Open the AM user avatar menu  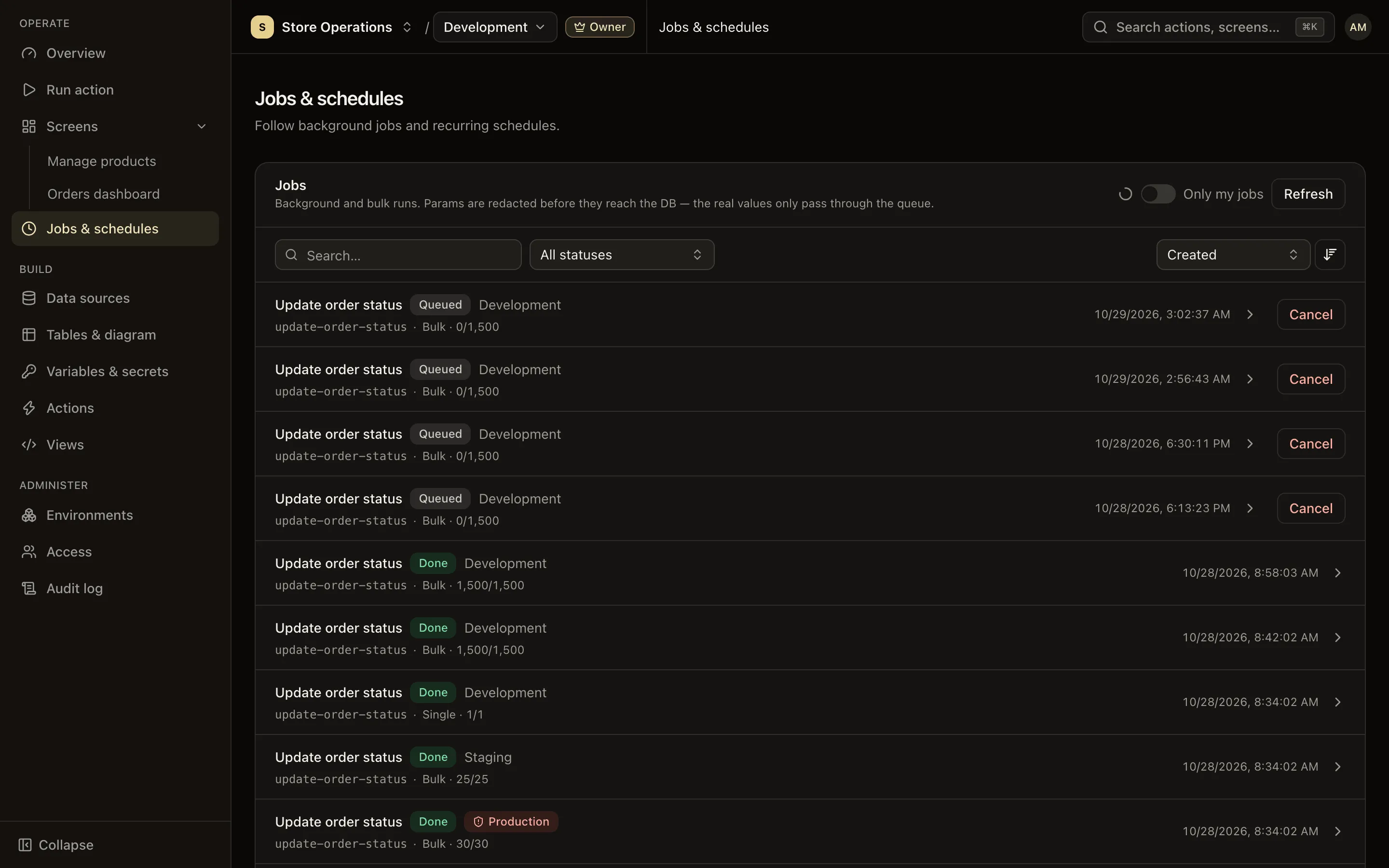(1358, 27)
